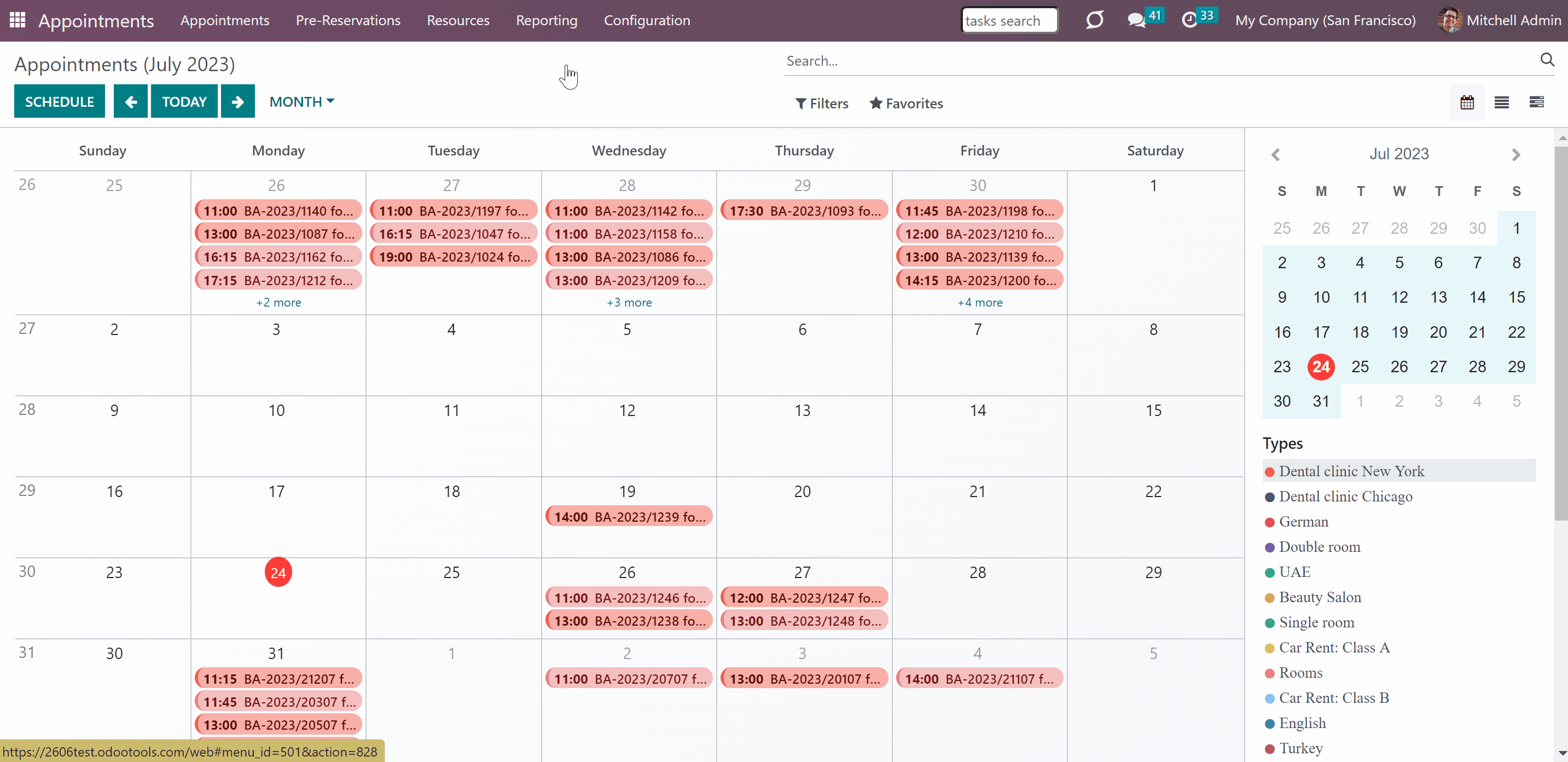Viewport: 1568px width, 762px height.
Task: Switch to list view icon
Action: tap(1502, 102)
